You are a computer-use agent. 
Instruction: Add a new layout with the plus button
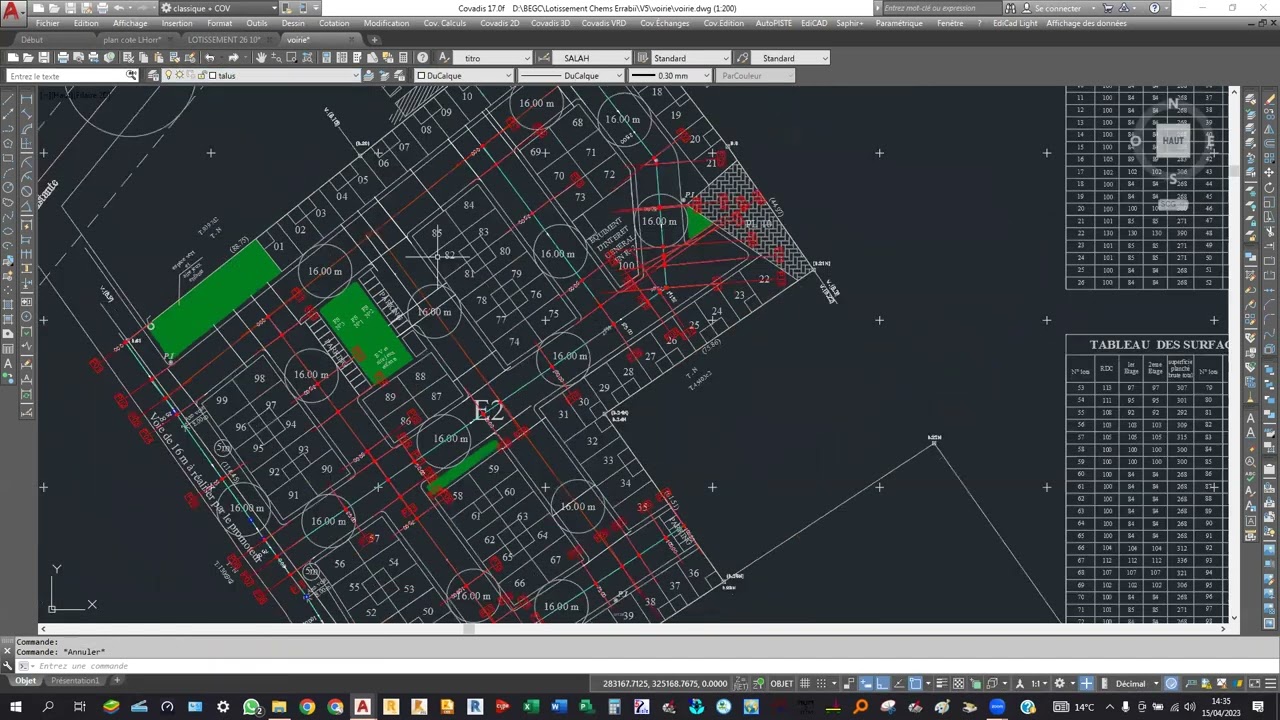(116, 681)
